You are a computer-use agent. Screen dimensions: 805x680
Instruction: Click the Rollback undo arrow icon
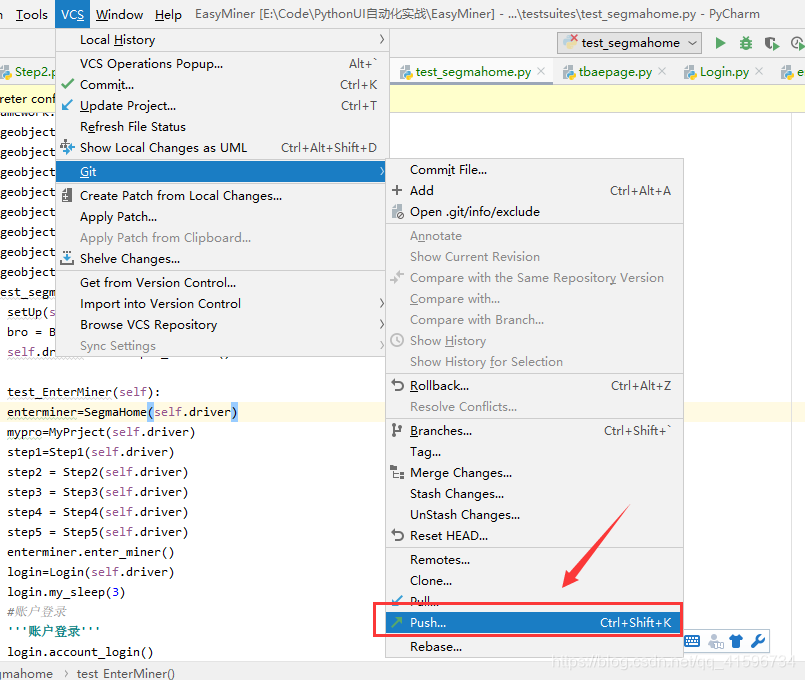(397, 385)
